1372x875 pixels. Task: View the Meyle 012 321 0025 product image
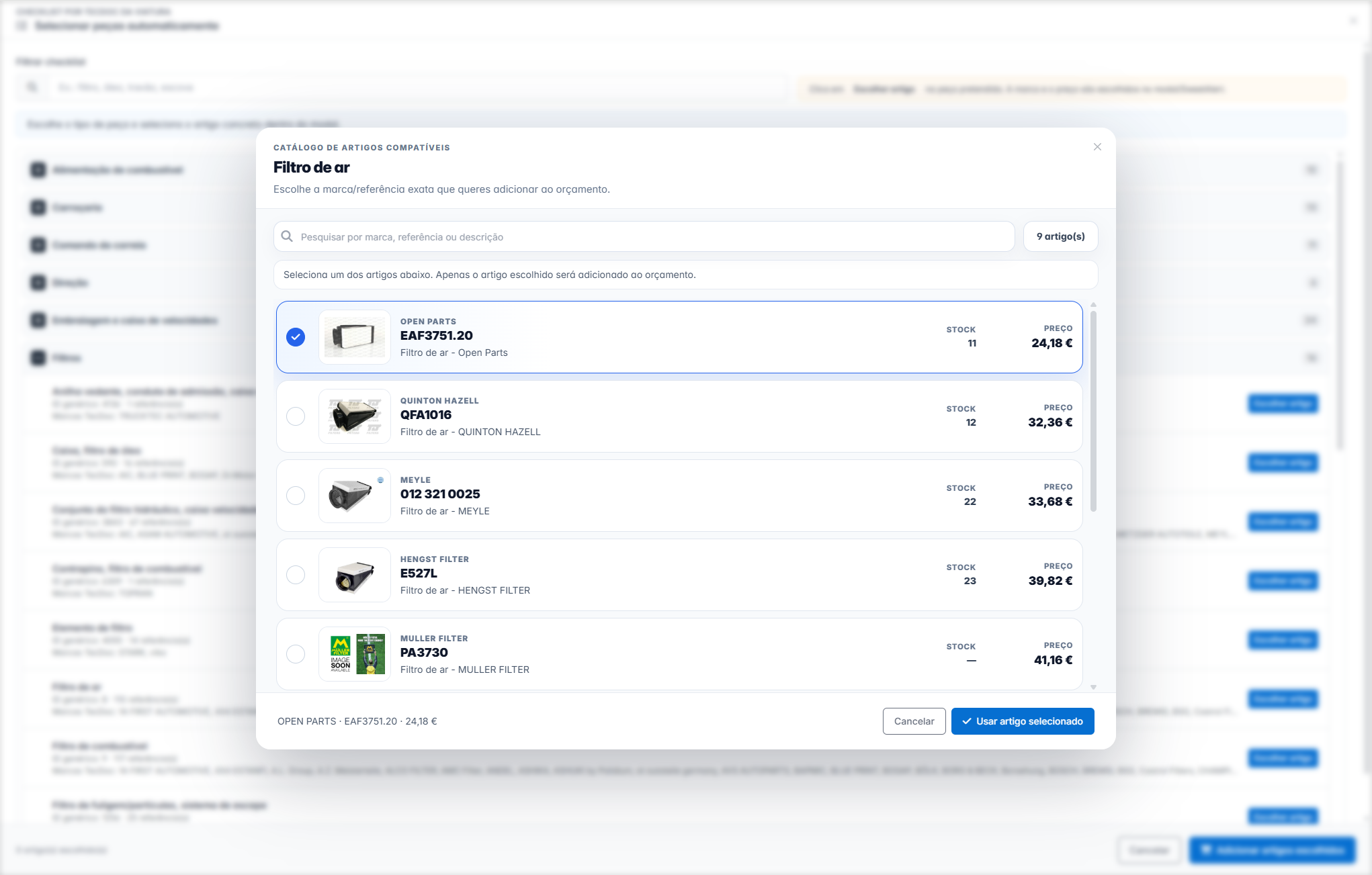click(x=355, y=496)
